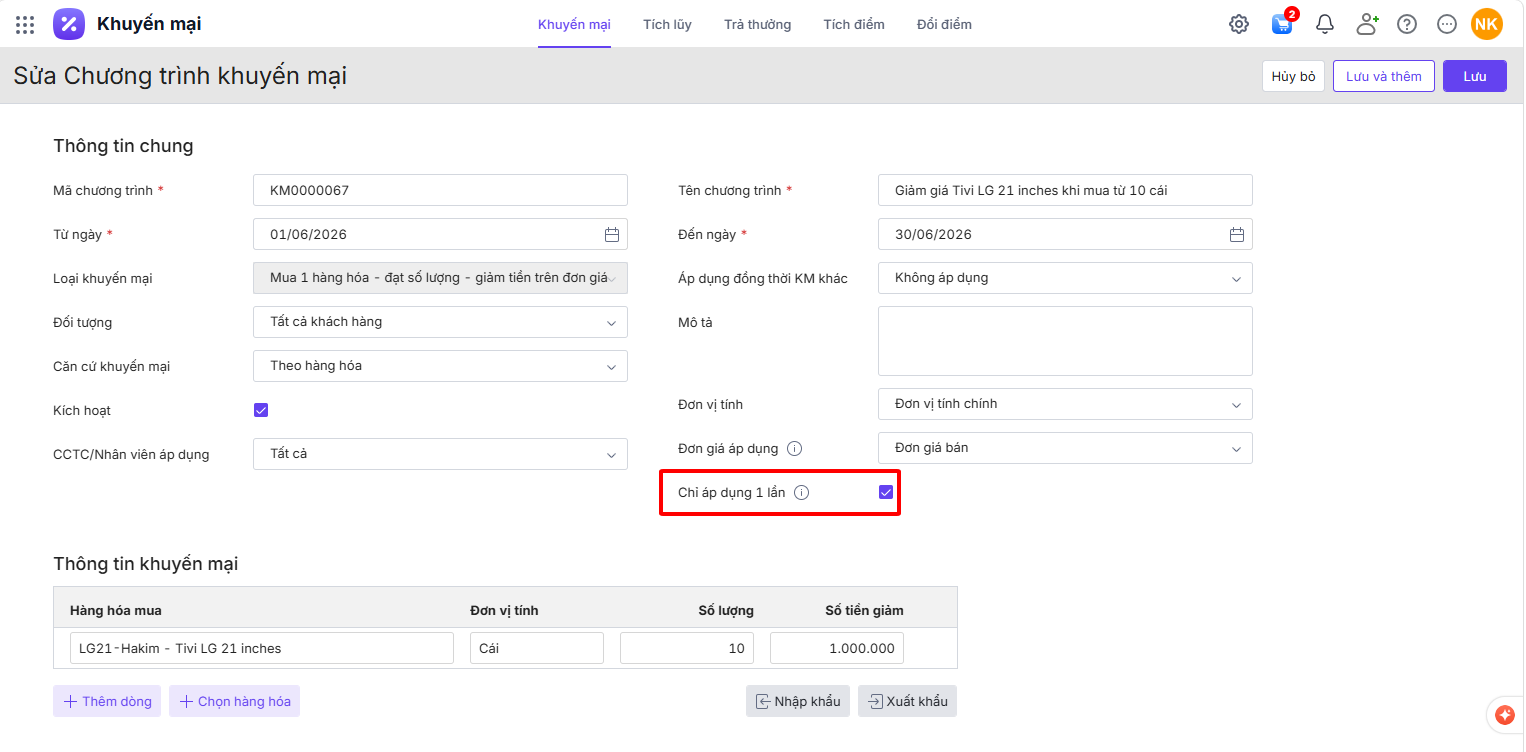Click the Thêm dòng button

(x=107, y=701)
